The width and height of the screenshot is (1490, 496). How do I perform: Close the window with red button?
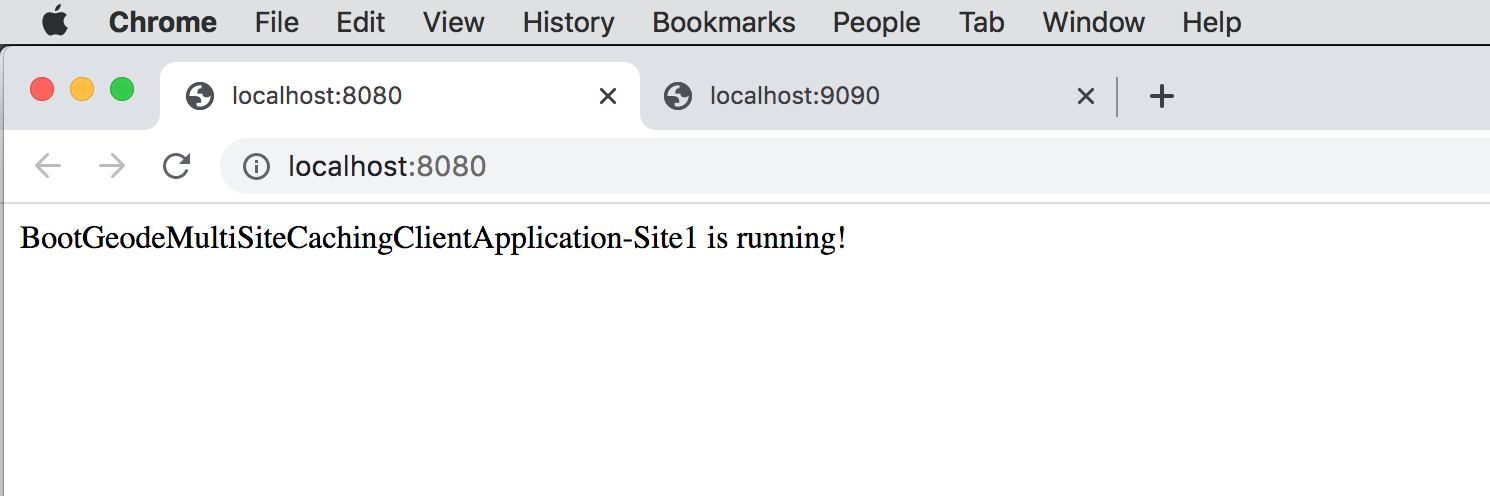click(42, 89)
